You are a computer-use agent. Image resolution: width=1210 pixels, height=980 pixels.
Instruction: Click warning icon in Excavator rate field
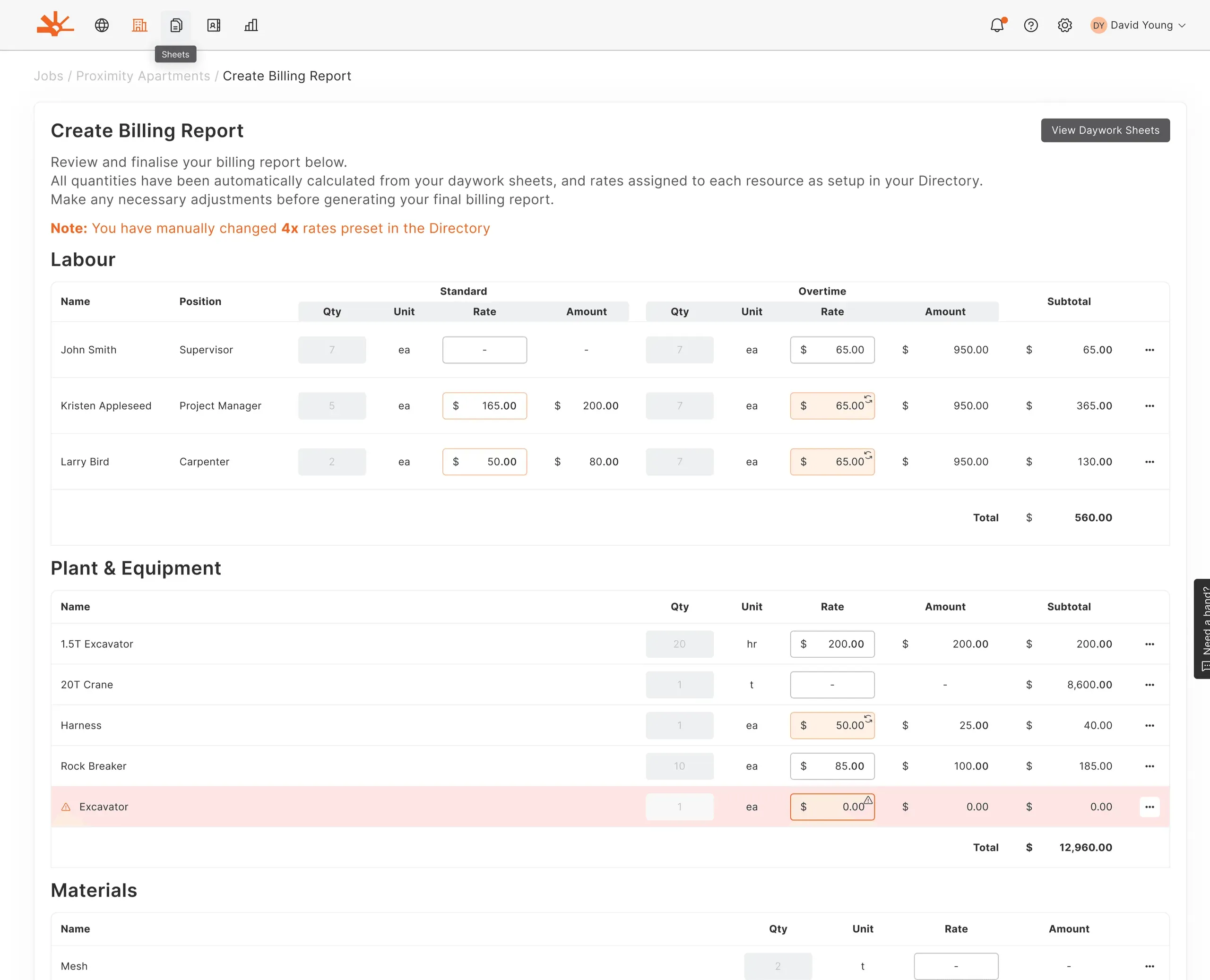click(x=868, y=800)
